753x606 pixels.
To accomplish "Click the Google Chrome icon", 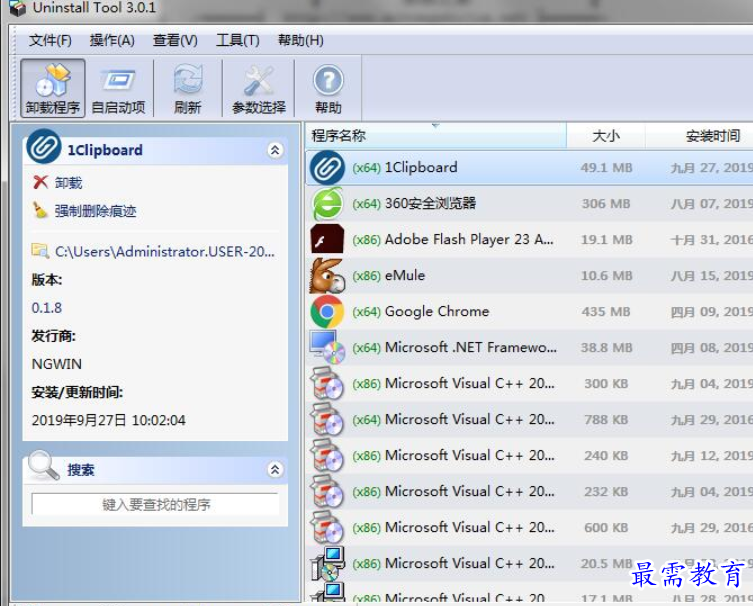I will coord(327,312).
